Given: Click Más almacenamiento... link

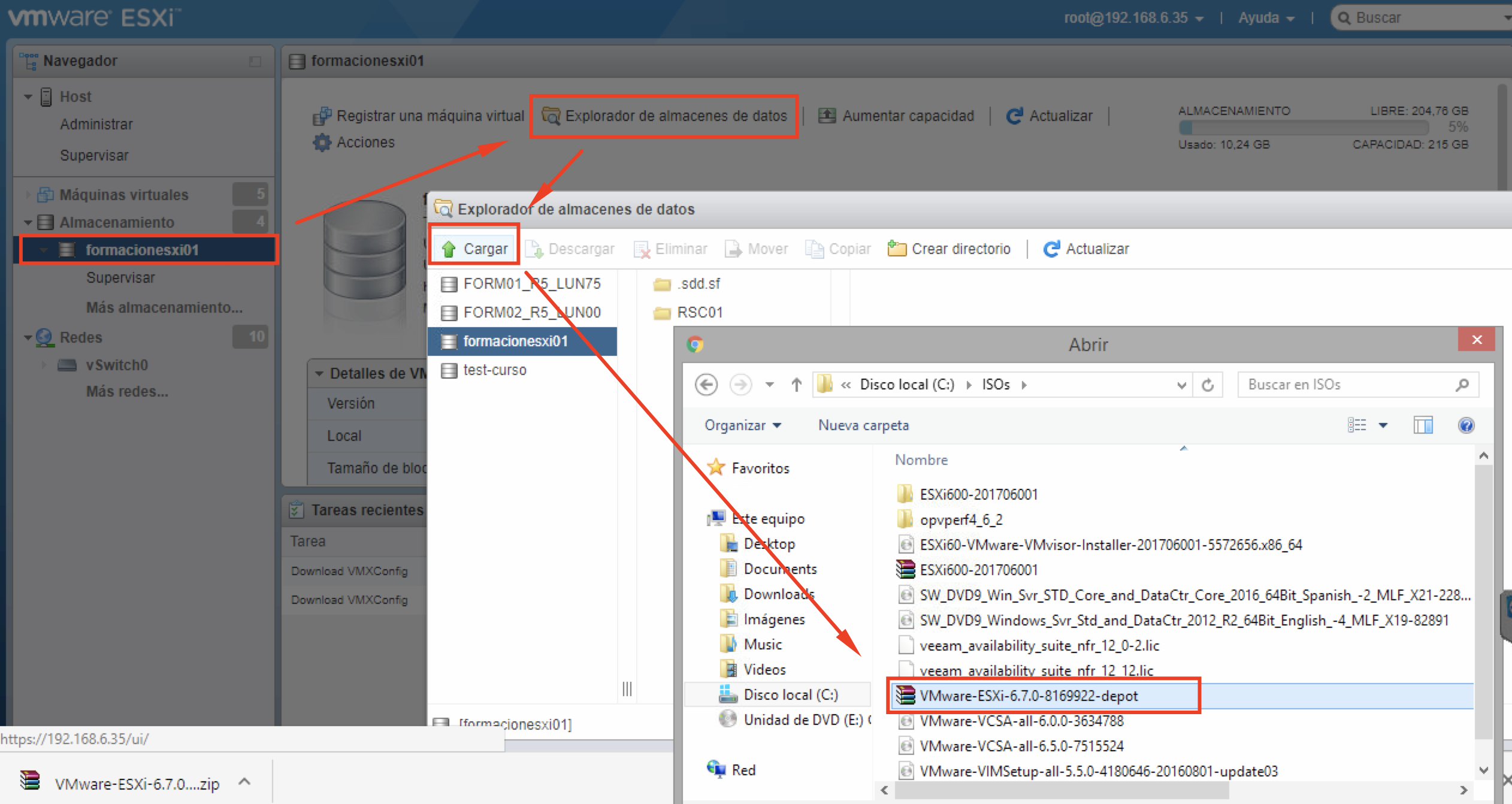Looking at the screenshot, I should click(165, 307).
